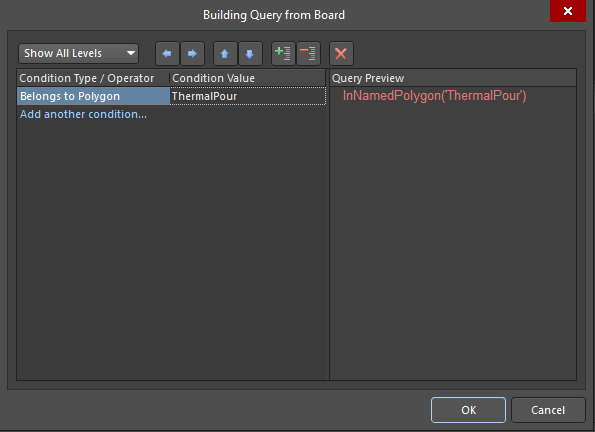
Task: Open the Show All Levels dropdown
Action: [x=79, y=53]
